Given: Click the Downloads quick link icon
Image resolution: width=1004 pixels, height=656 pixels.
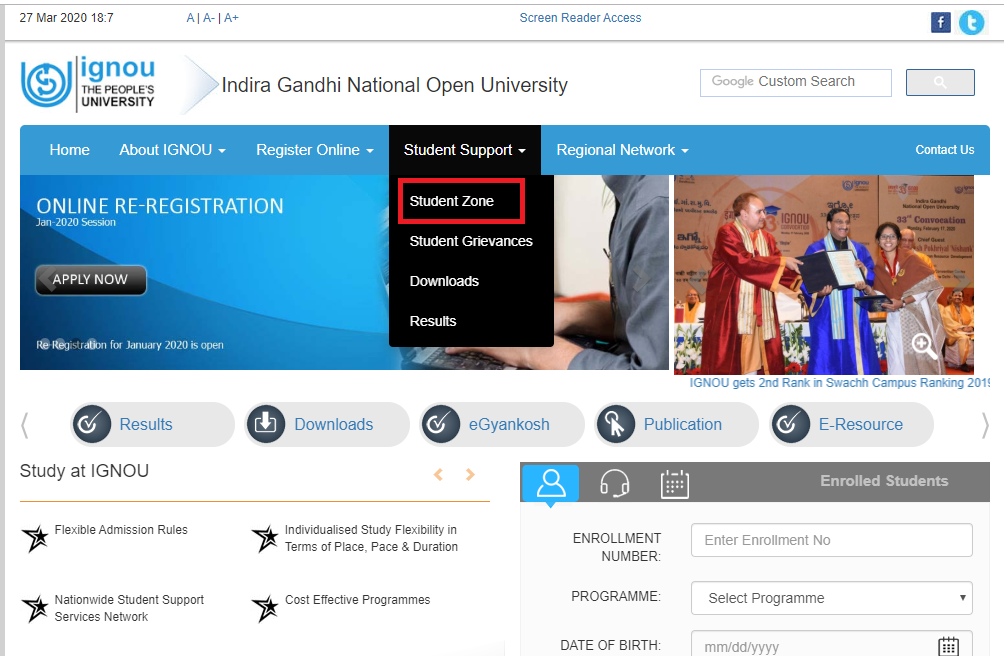Looking at the screenshot, I should pos(266,424).
